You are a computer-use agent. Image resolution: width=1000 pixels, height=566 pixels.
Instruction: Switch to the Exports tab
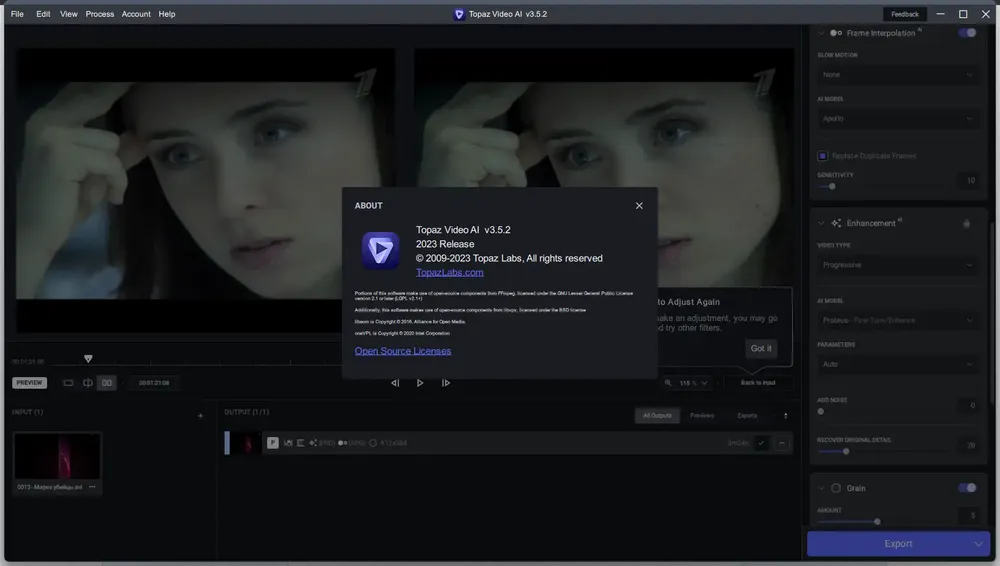point(747,415)
